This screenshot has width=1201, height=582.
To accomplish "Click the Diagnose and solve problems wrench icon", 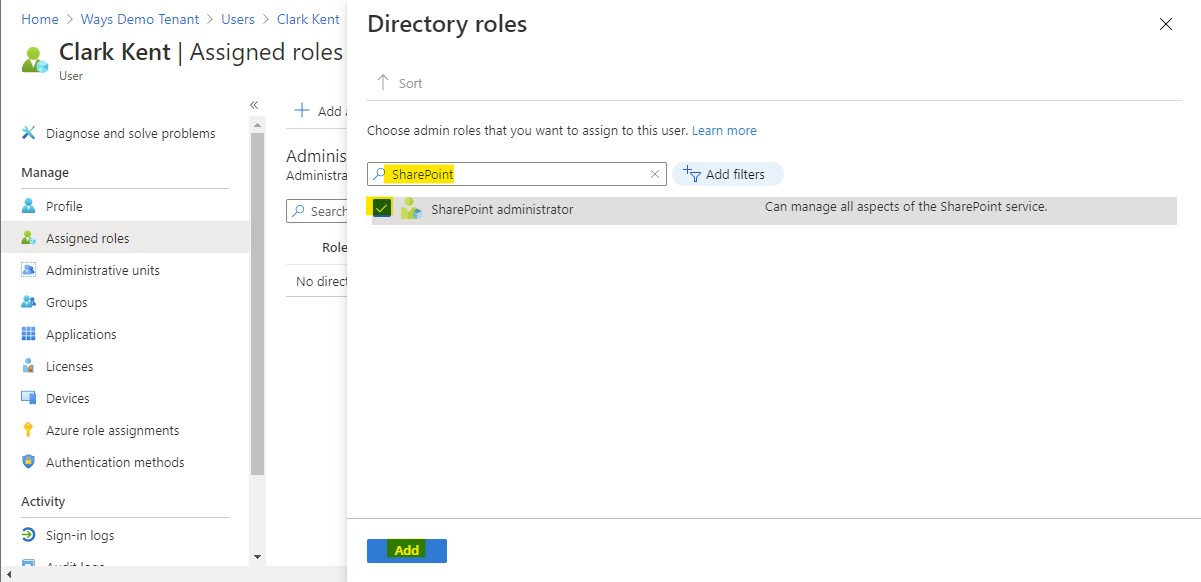I will (29, 132).
